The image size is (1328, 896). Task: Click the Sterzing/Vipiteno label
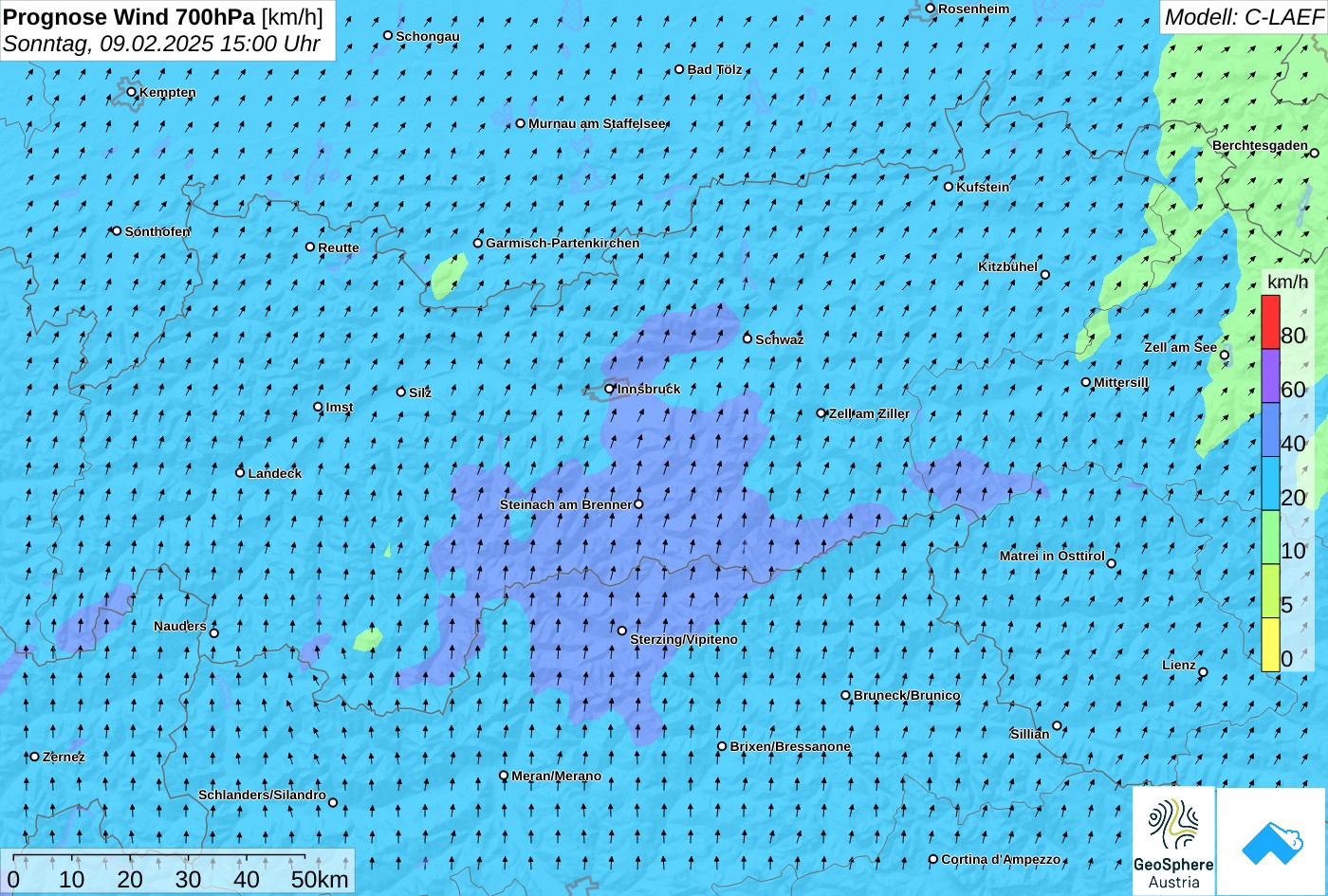[x=684, y=640]
